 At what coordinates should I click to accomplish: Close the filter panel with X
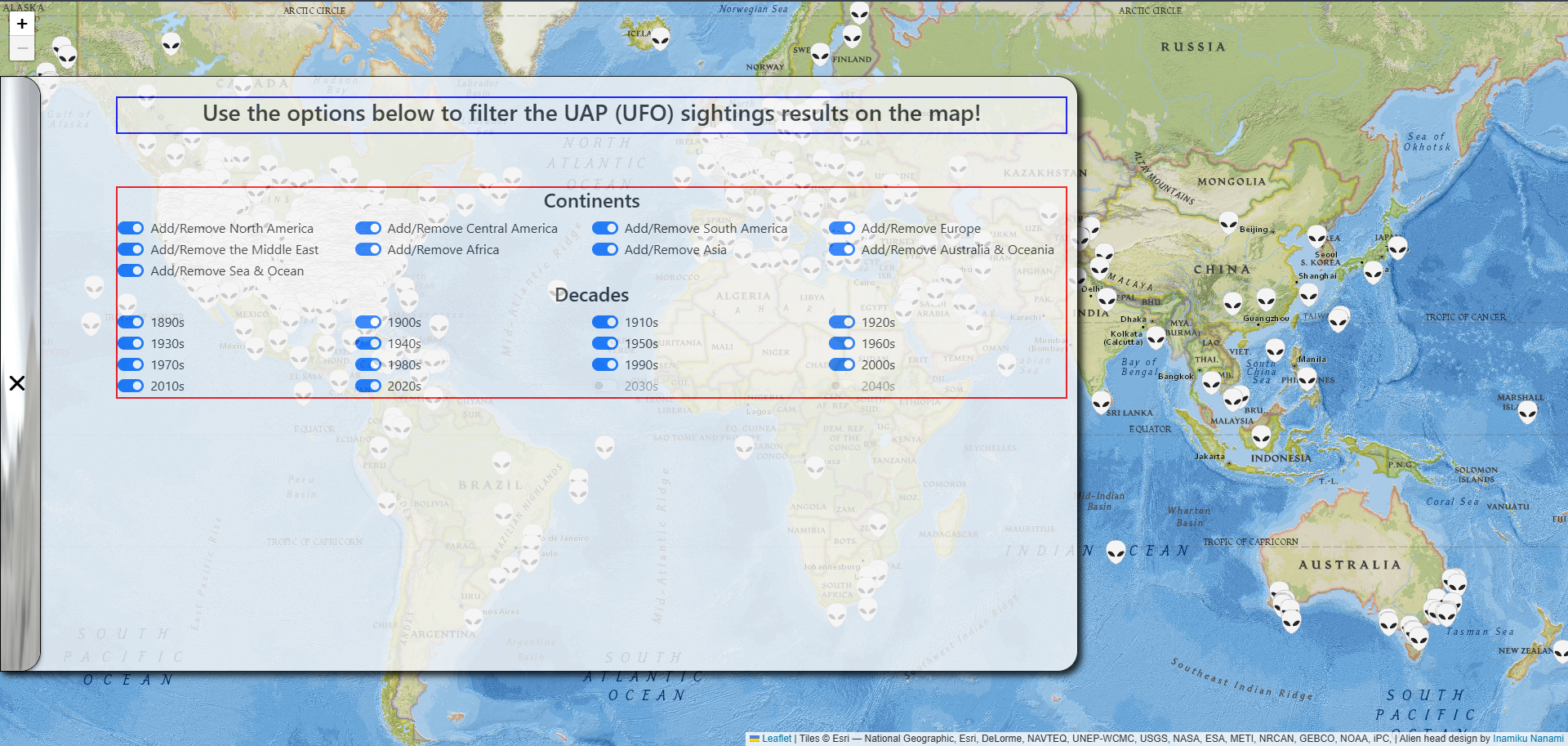[x=17, y=383]
